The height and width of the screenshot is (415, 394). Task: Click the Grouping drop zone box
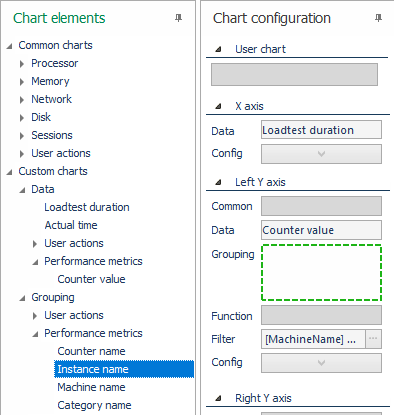(x=321, y=273)
